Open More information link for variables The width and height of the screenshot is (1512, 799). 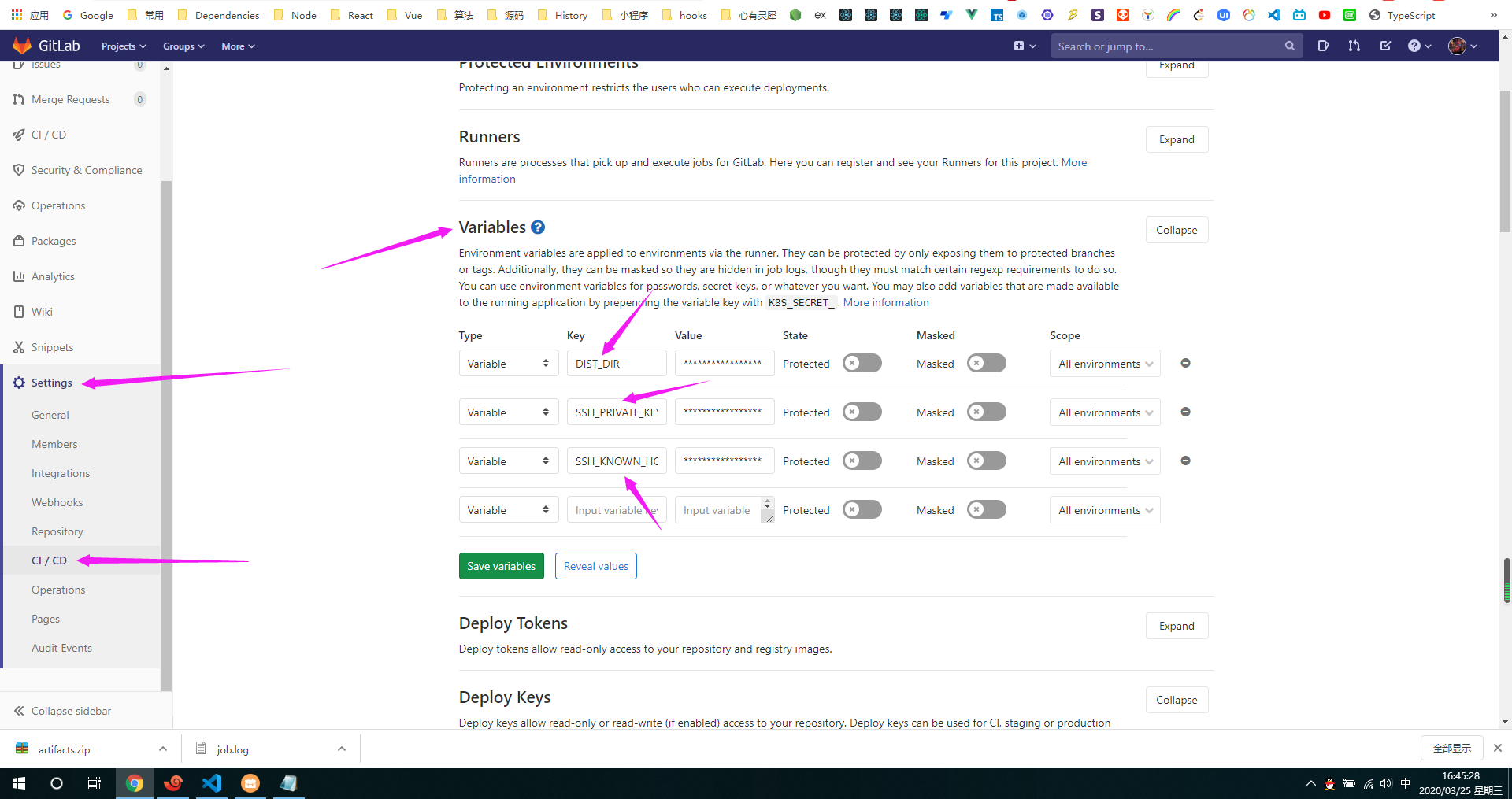(x=886, y=302)
